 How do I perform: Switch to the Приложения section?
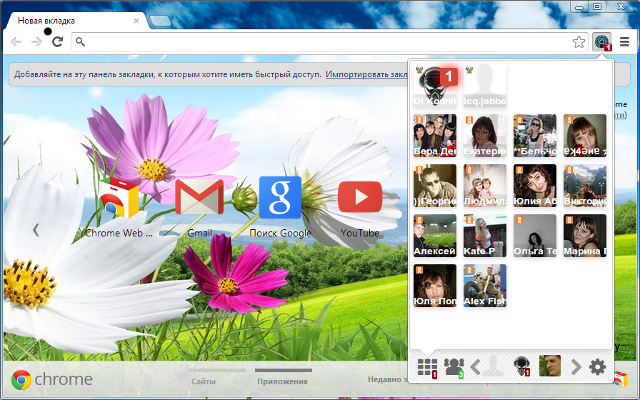(x=282, y=380)
